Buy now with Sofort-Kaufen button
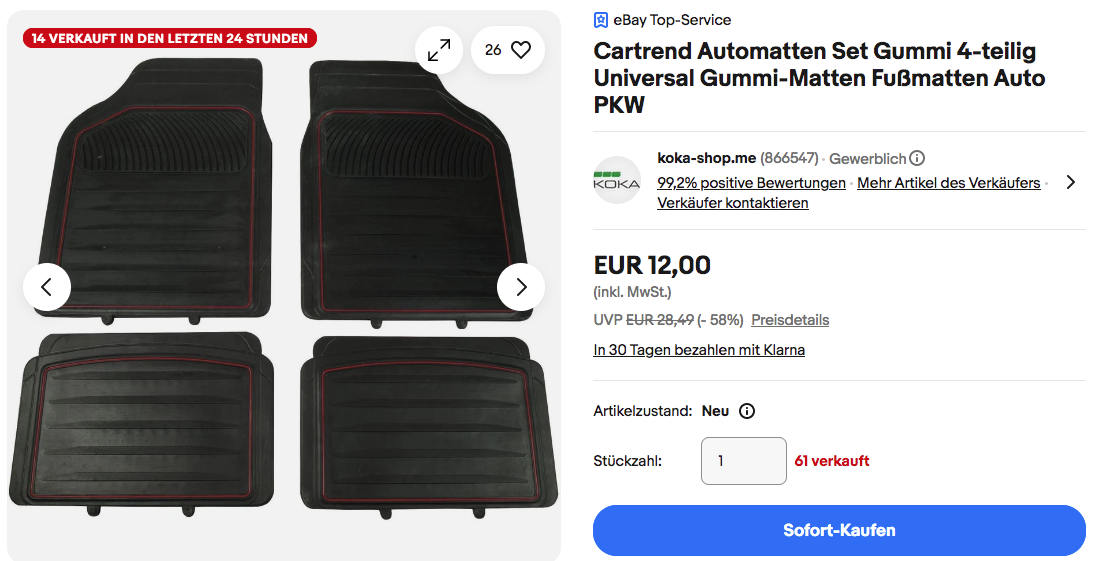The height and width of the screenshot is (561, 1095). pyautogui.click(x=839, y=530)
